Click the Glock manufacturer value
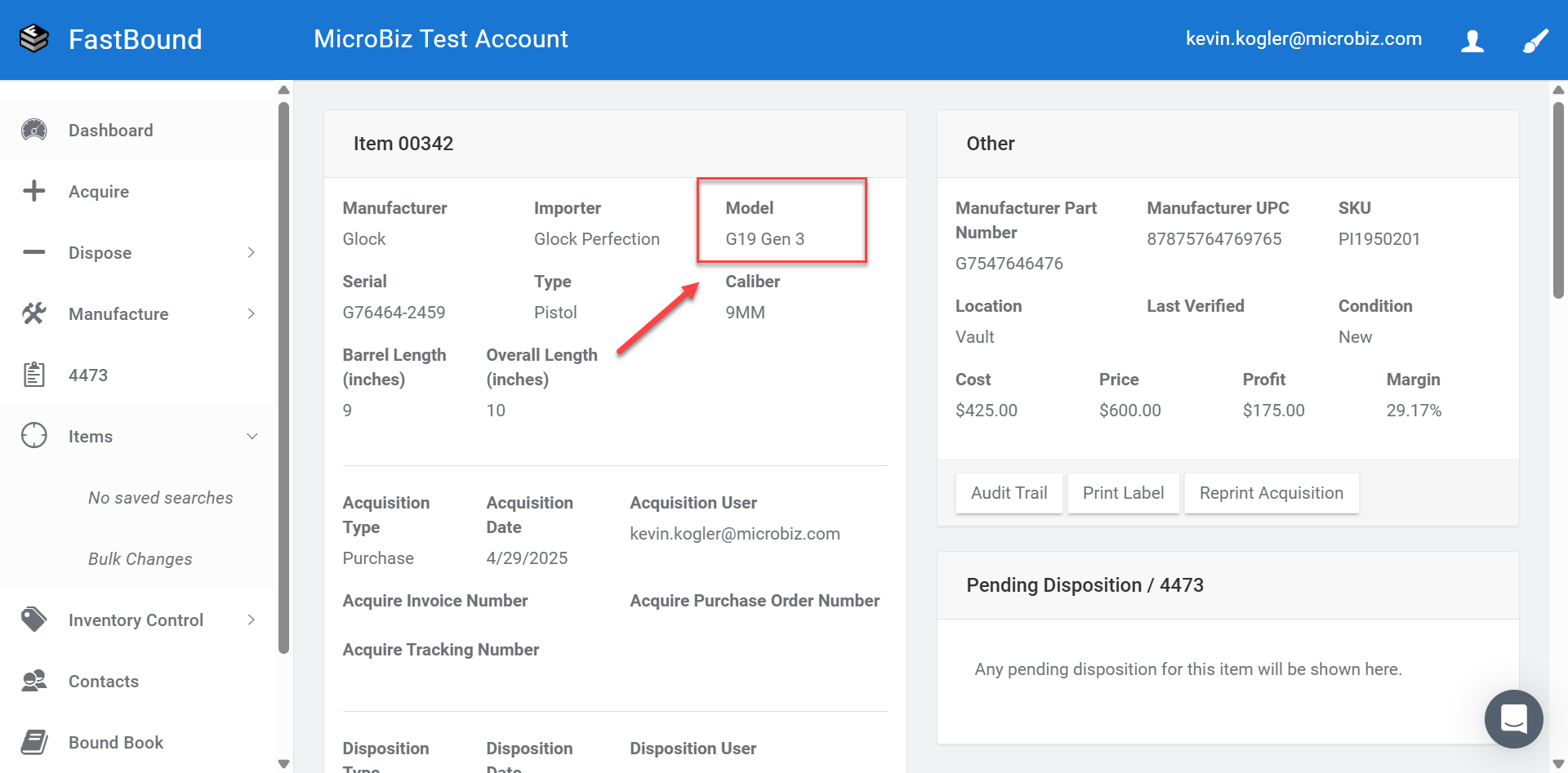 363,239
